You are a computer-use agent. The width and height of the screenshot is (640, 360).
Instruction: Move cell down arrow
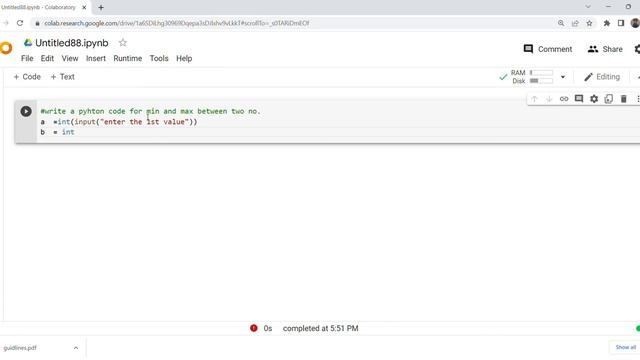[x=549, y=99]
